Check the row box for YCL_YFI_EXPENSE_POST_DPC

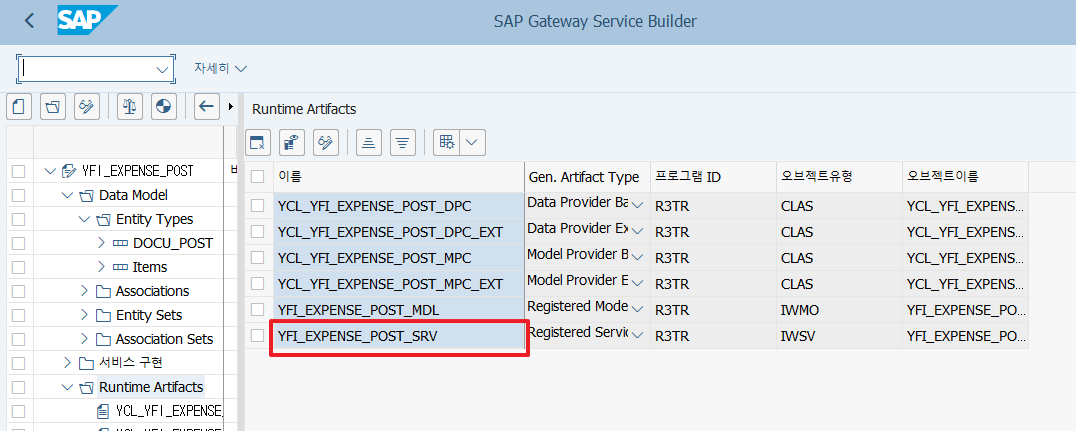[257, 206]
